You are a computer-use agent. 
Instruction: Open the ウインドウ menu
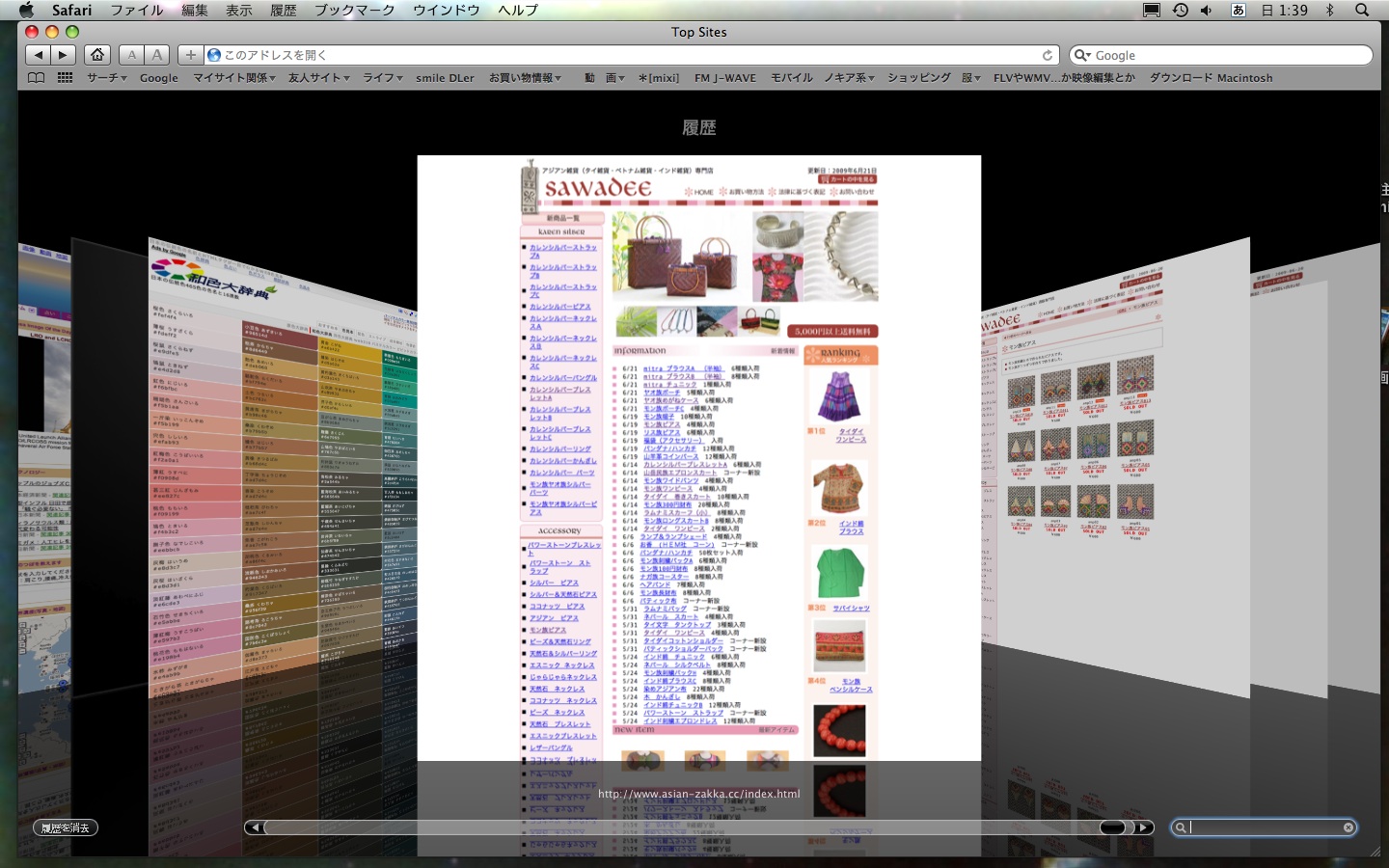coord(447,10)
